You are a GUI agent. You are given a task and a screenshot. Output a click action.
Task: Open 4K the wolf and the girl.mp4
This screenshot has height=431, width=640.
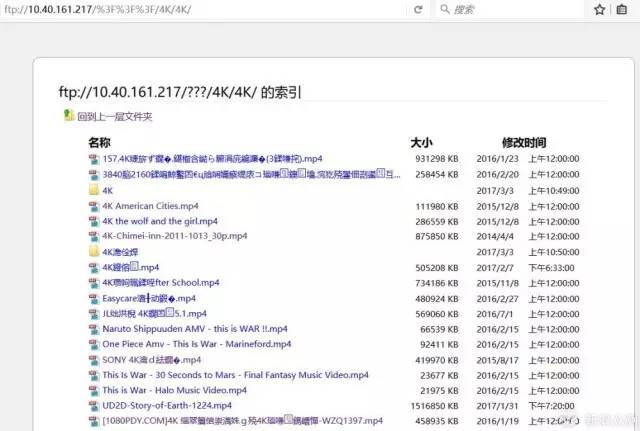[160, 221]
